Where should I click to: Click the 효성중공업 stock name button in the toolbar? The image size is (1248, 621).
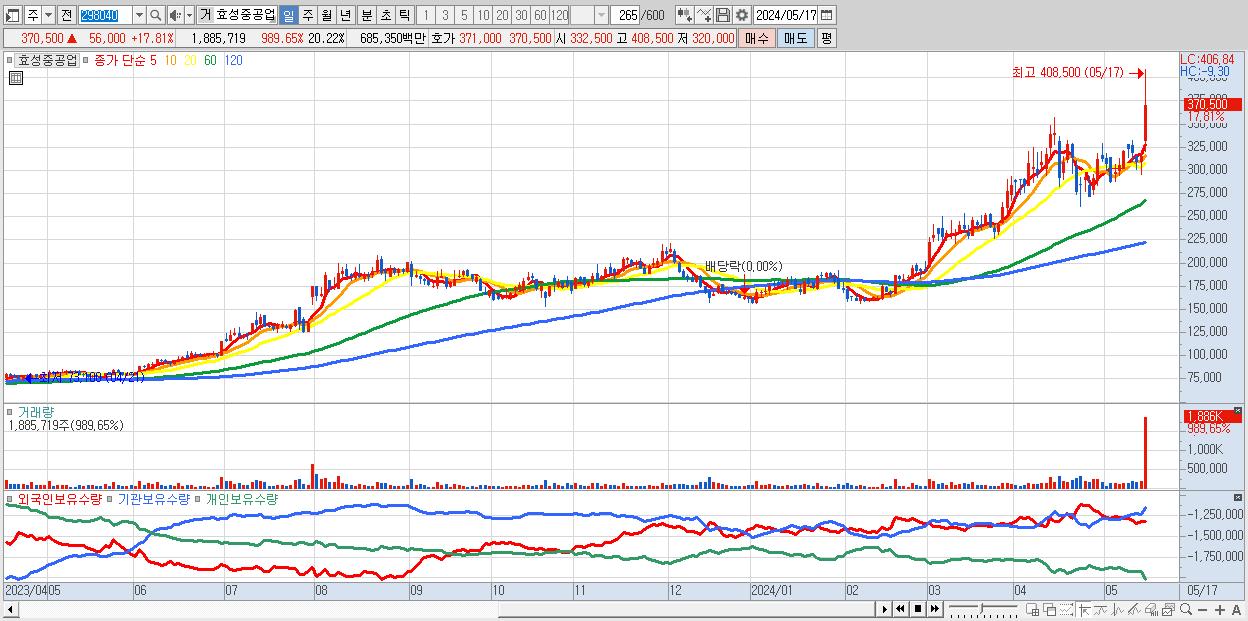[x=246, y=15]
